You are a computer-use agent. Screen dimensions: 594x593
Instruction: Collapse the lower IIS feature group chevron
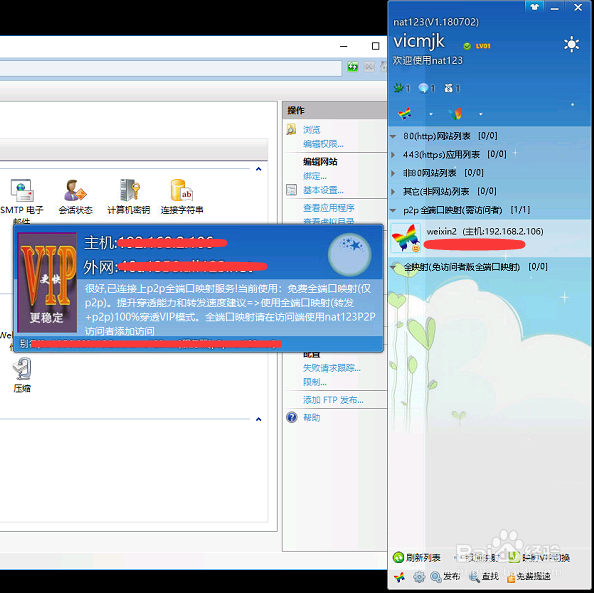[258, 419]
